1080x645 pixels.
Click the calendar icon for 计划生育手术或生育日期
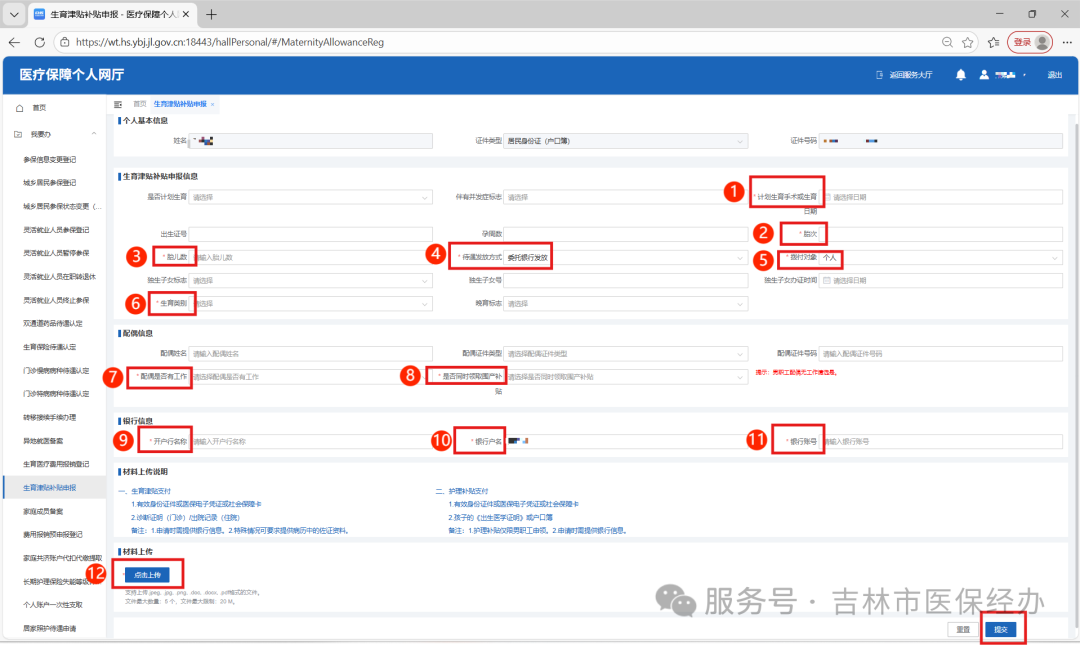point(827,197)
